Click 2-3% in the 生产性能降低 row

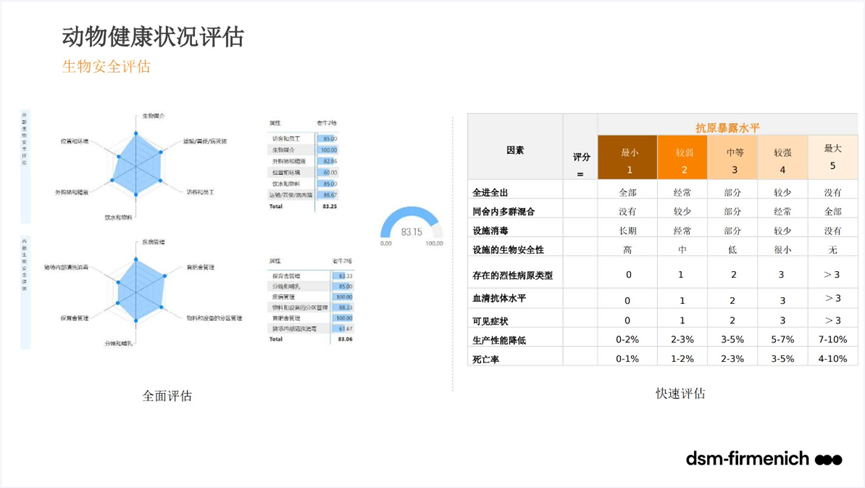click(x=682, y=340)
